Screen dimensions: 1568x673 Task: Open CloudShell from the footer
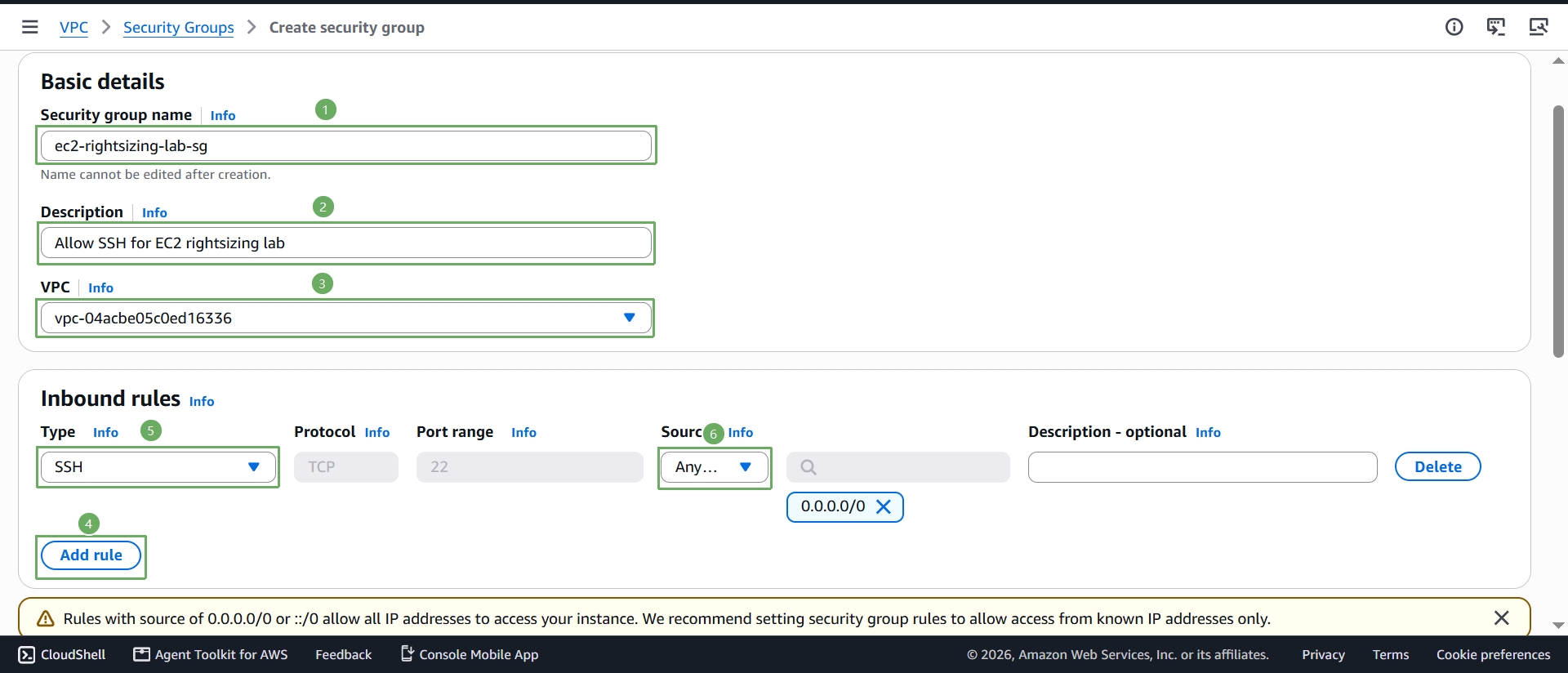[x=62, y=654]
